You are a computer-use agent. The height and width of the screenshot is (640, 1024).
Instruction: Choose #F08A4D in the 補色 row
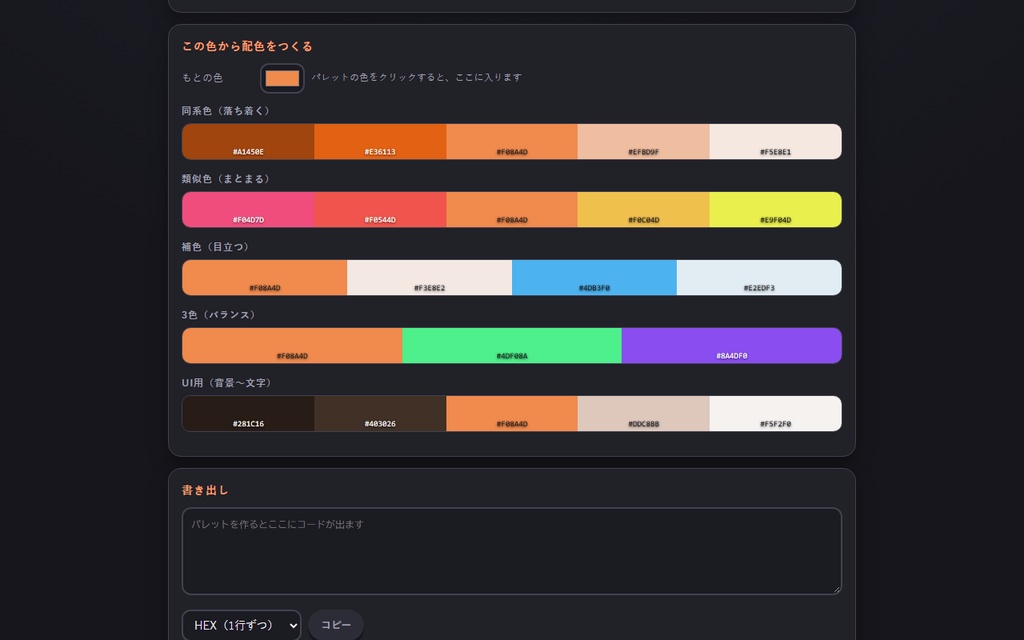click(264, 278)
